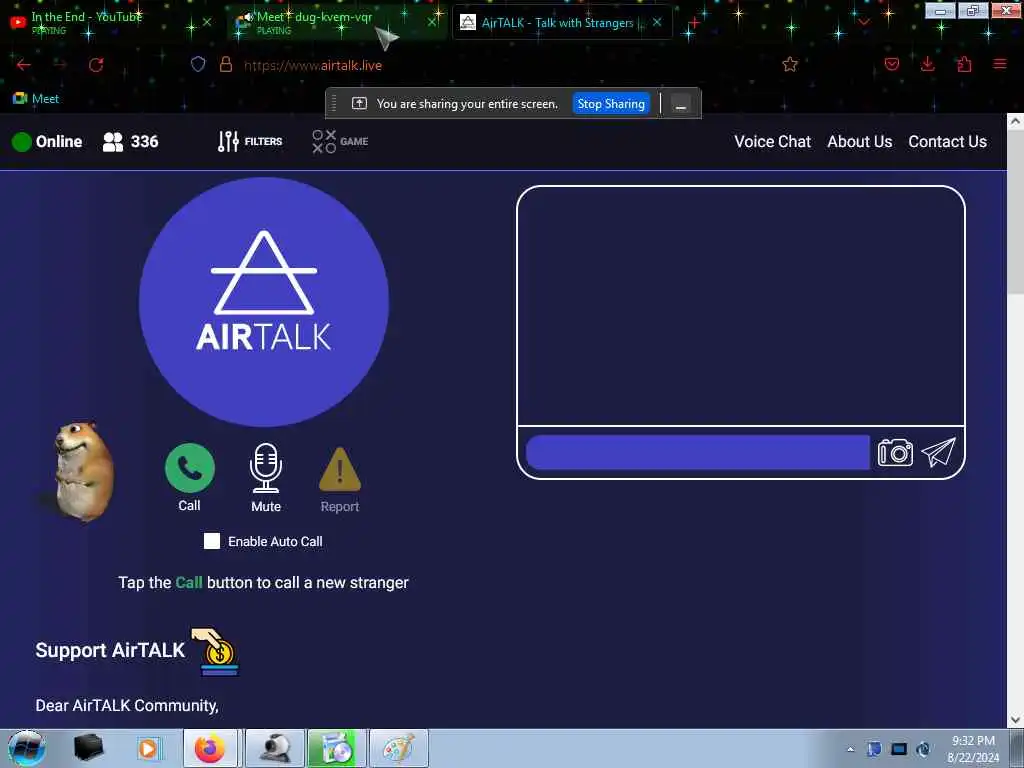
Task: Open the webcam app in taskbar
Action: [x=276, y=748]
